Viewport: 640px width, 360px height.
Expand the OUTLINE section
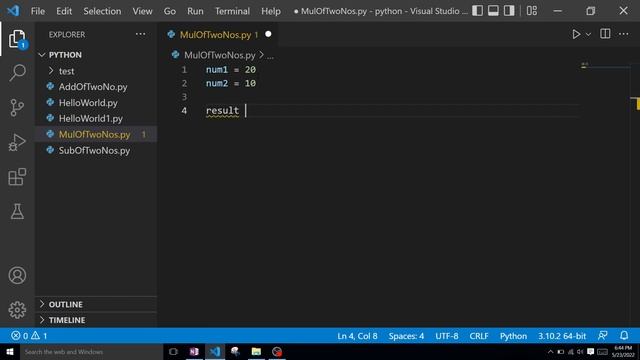pyautogui.click(x=96, y=304)
